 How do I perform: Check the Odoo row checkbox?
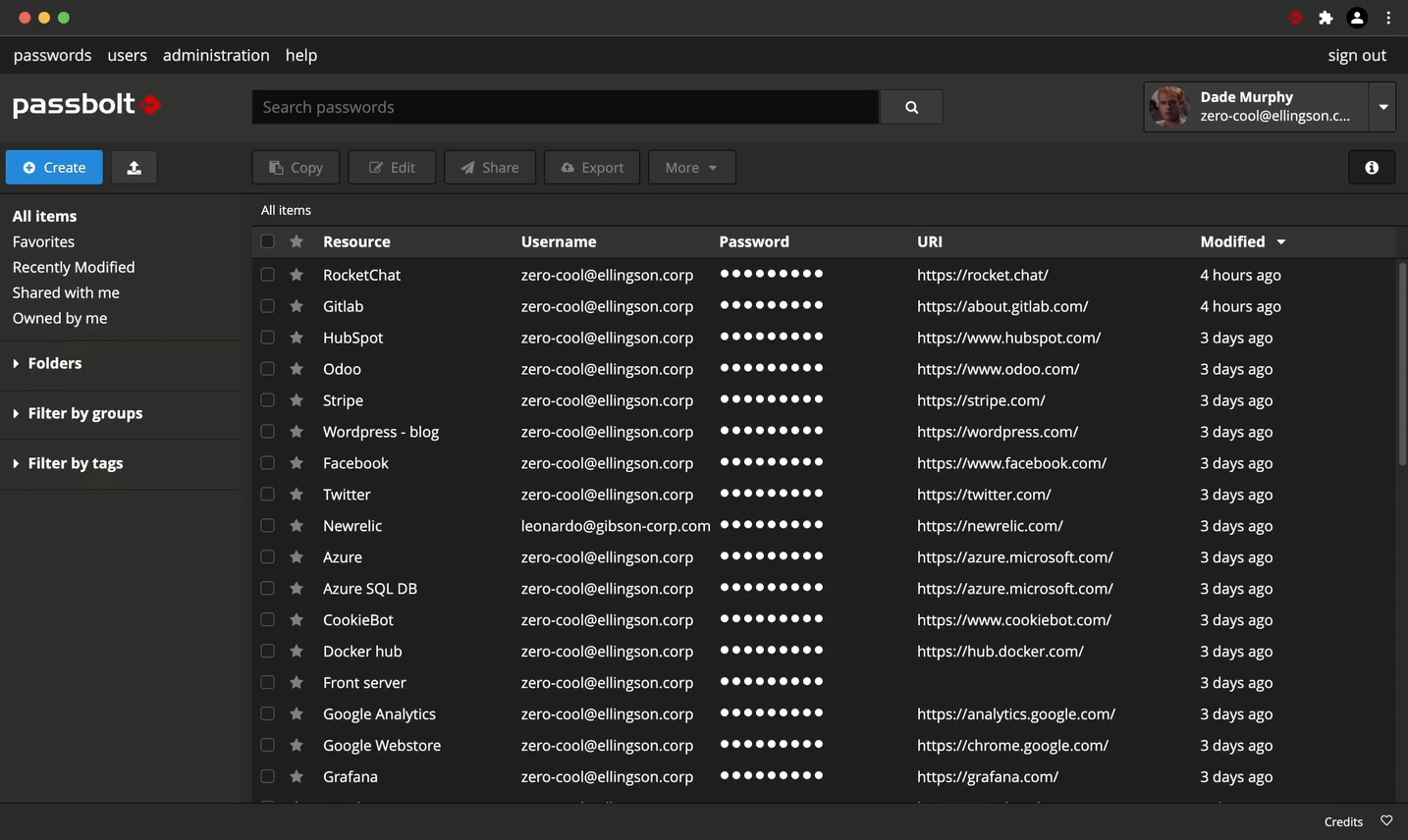coord(267,369)
